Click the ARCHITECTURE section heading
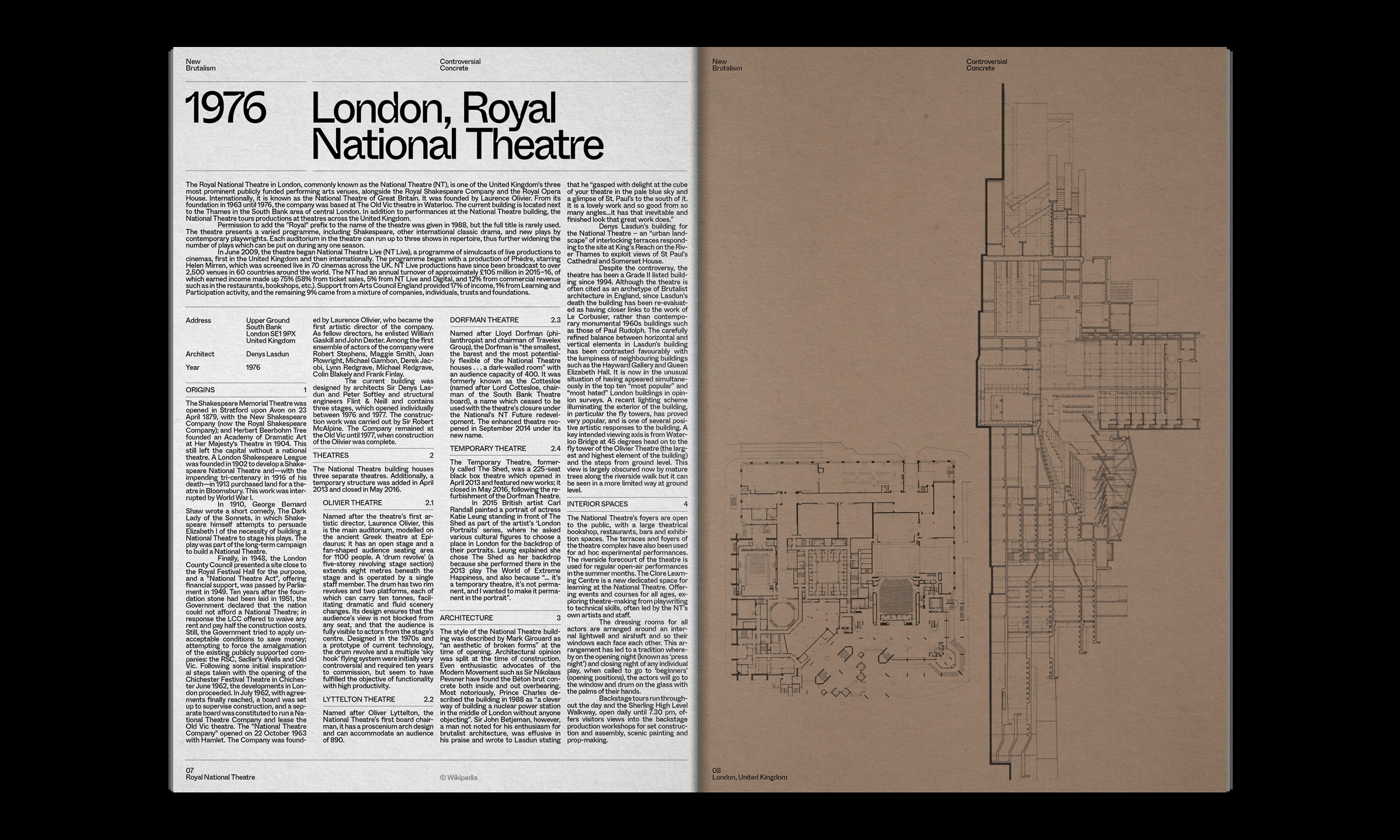Screen dimensions: 1400x840 [466, 618]
